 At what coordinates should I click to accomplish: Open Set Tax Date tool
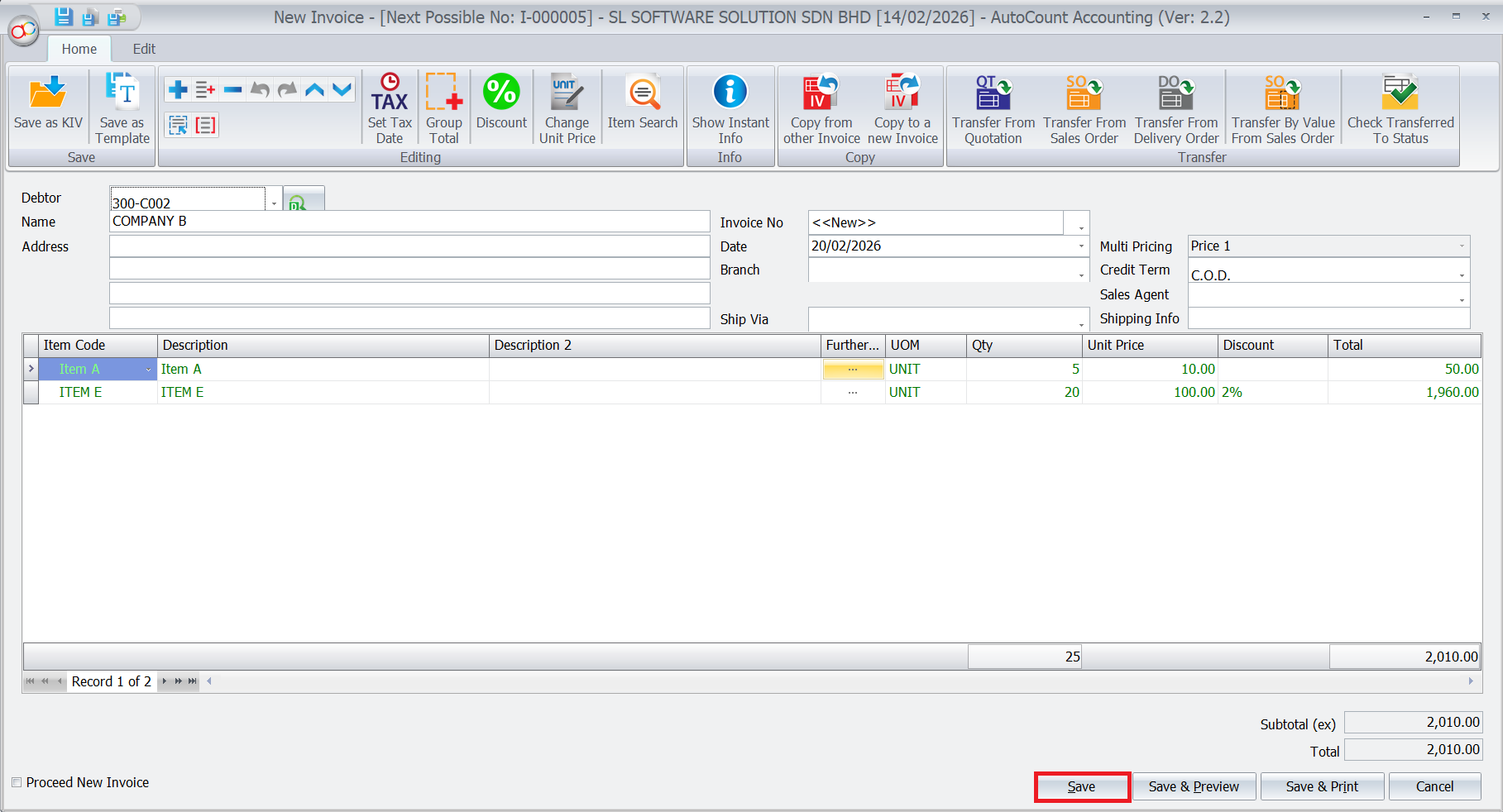click(390, 93)
